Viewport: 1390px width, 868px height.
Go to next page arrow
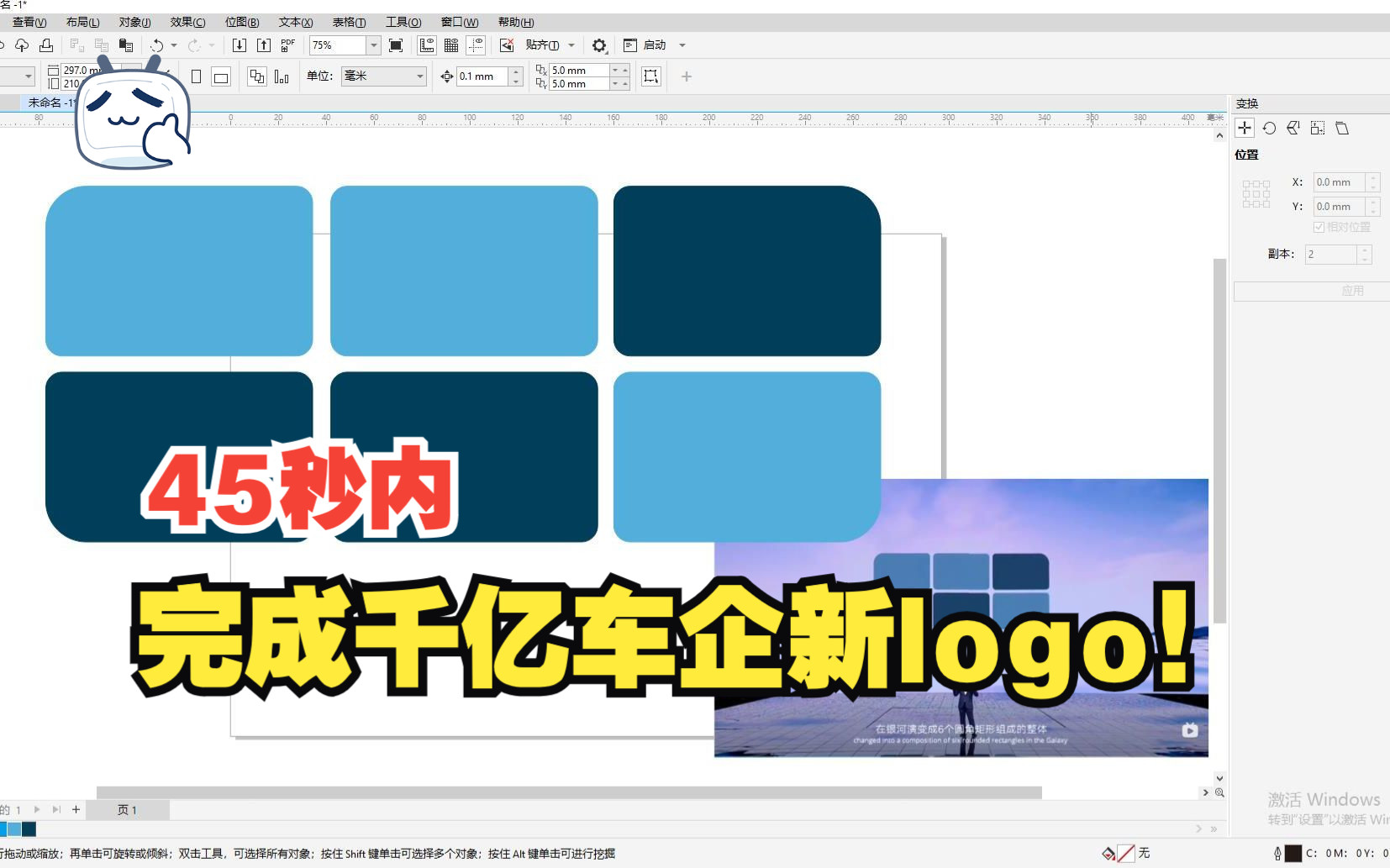pos(37,809)
